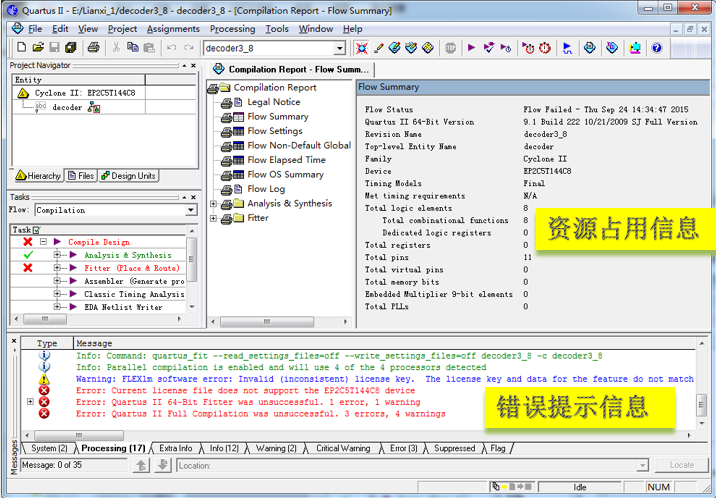Click the Locate button

coord(681,465)
